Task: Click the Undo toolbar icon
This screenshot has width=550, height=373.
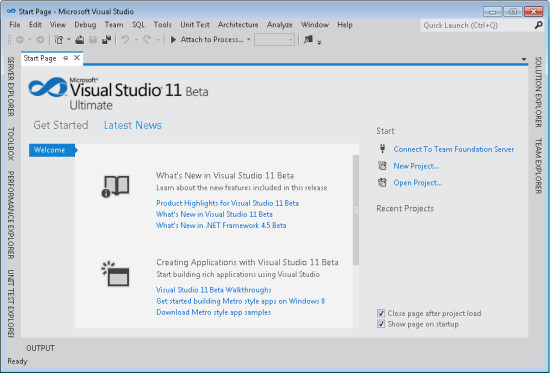Action: pyautogui.click(x=125, y=40)
